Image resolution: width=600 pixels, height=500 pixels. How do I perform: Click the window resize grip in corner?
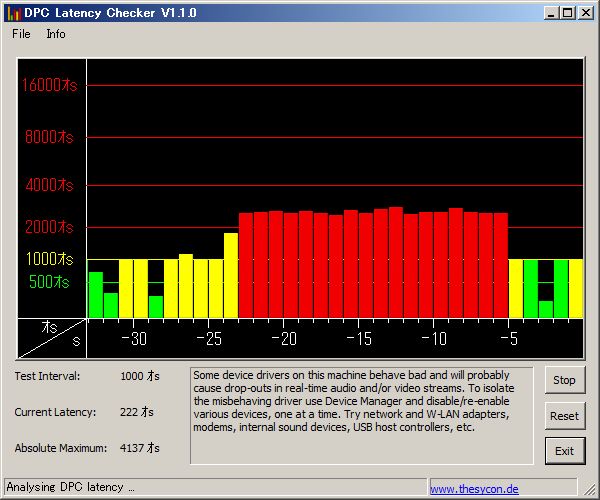tap(590, 490)
